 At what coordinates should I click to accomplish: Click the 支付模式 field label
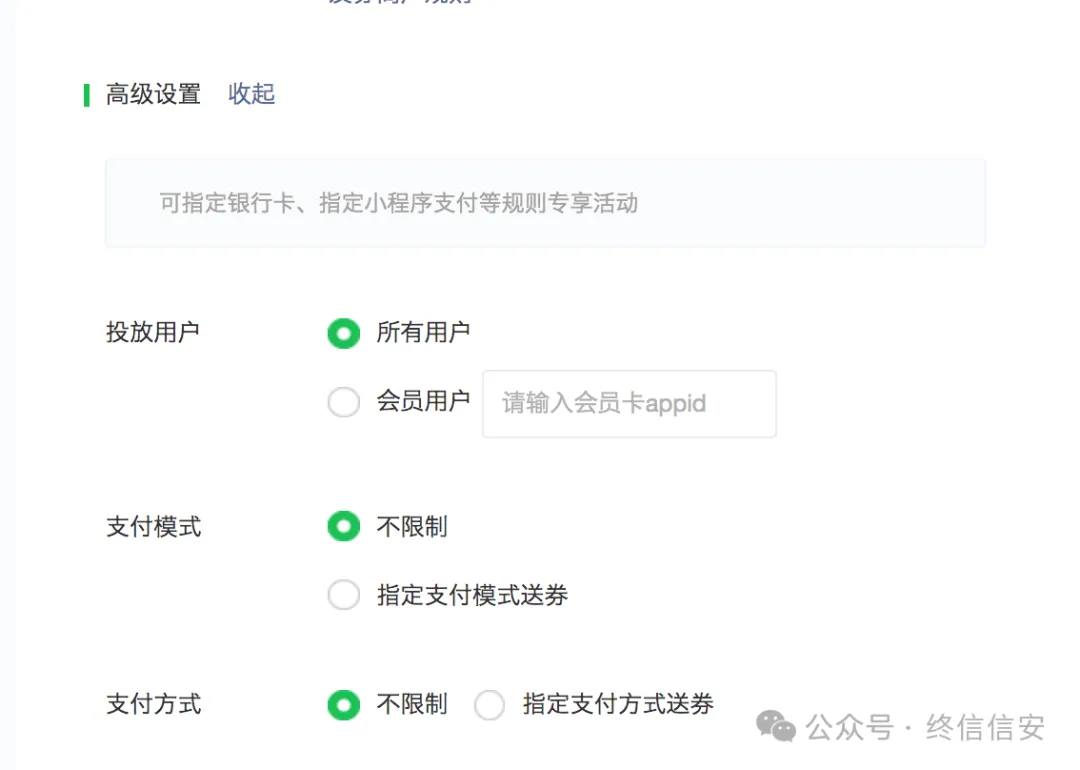pos(152,526)
